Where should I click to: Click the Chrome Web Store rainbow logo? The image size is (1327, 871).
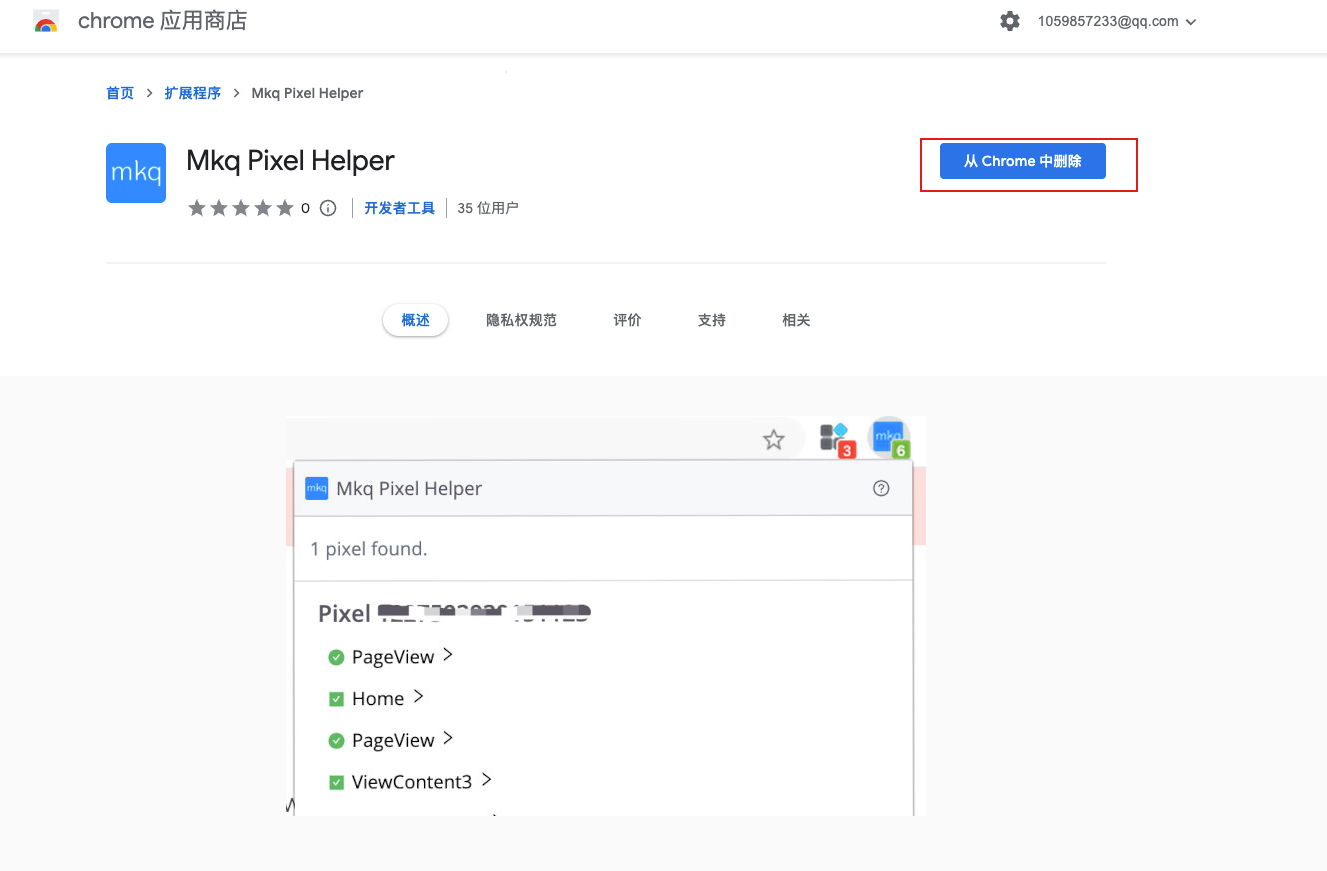tap(46, 21)
